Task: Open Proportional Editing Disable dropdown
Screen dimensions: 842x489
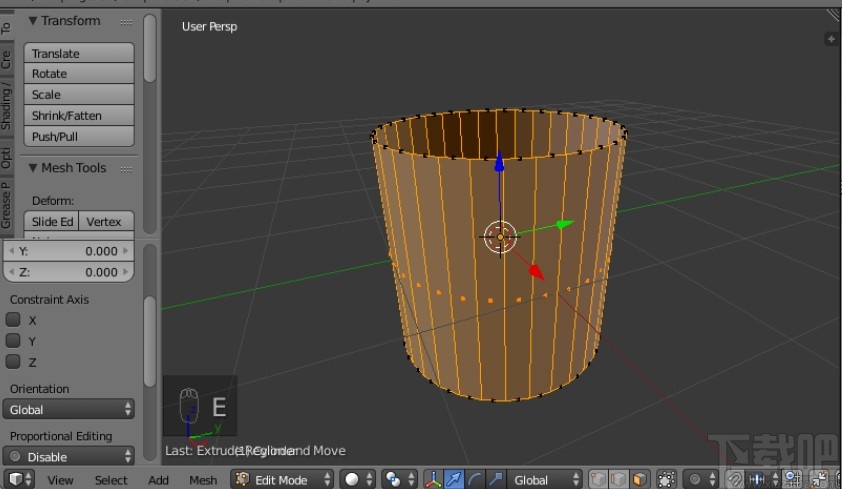Action: click(68, 456)
